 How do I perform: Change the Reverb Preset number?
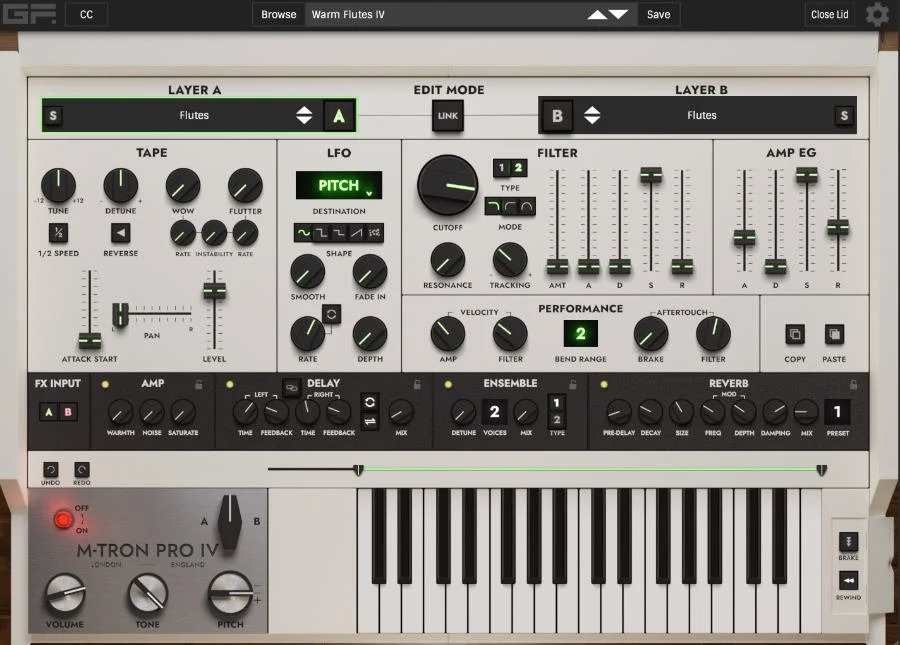837,411
